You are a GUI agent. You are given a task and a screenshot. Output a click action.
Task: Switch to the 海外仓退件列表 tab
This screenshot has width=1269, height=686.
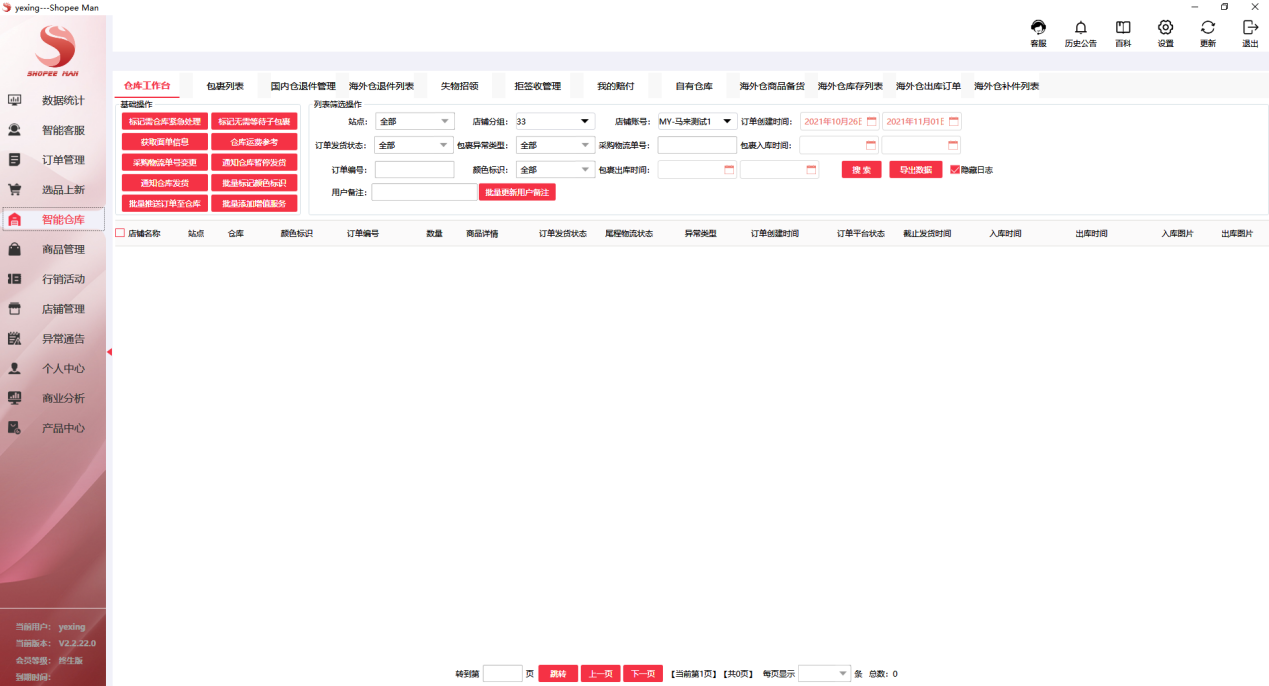(x=380, y=86)
